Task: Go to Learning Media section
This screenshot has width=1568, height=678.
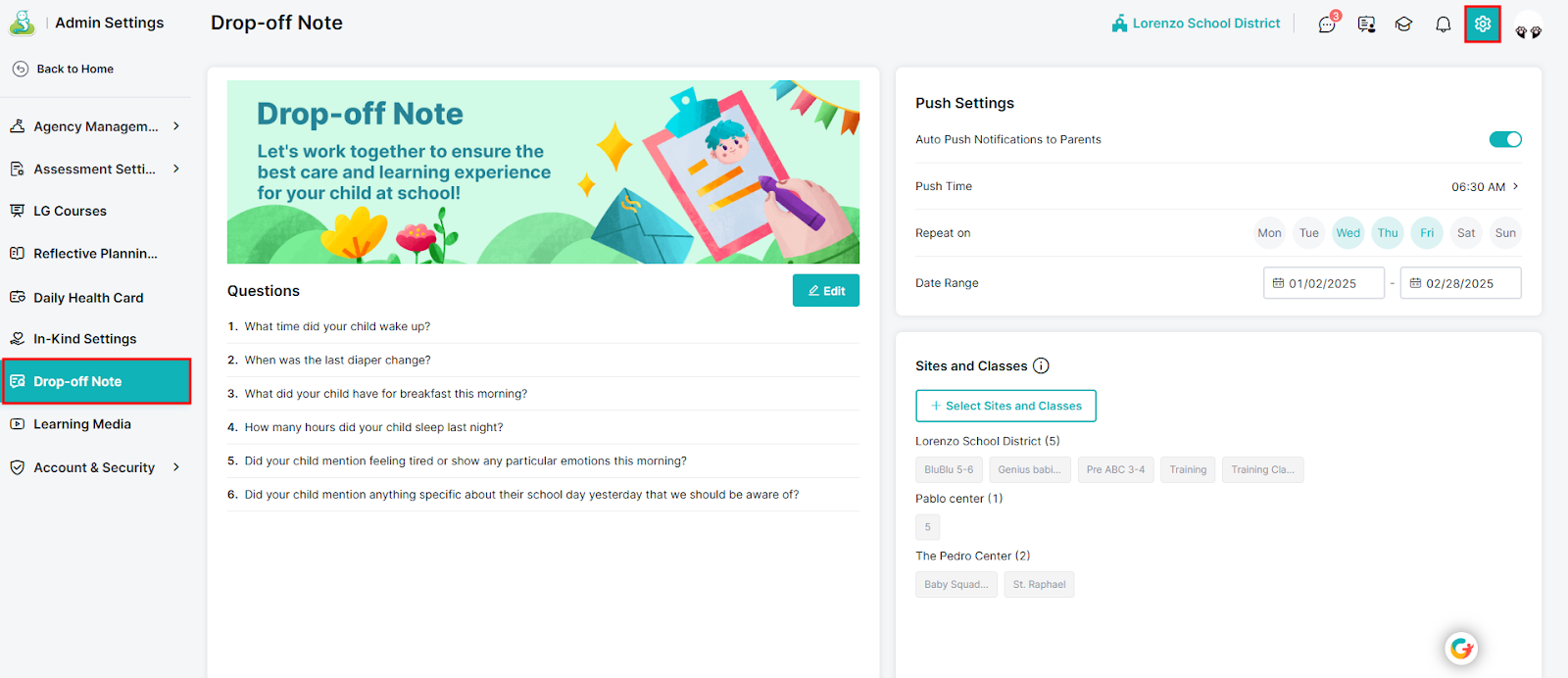Action: (82, 424)
